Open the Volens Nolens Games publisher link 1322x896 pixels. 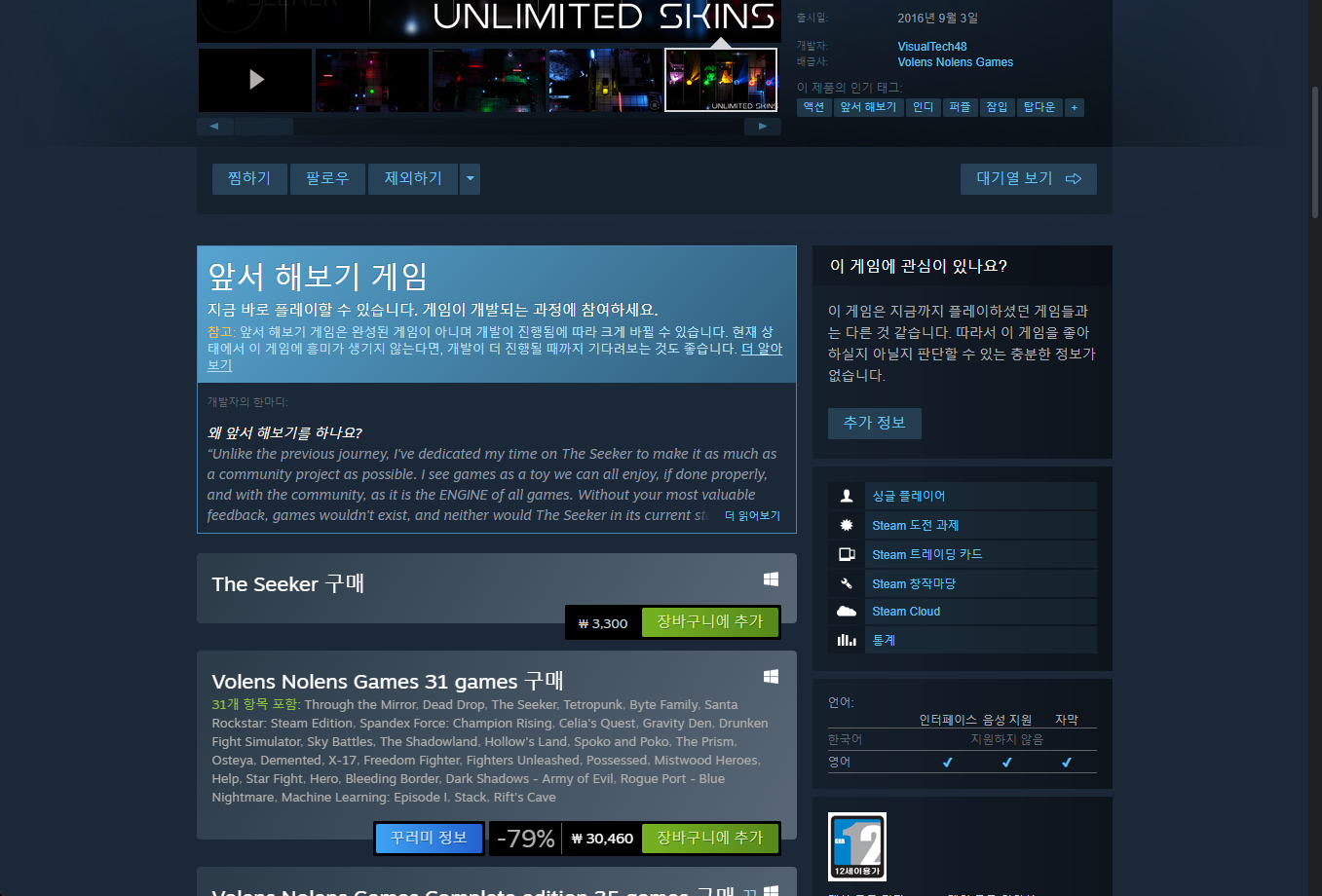(956, 62)
